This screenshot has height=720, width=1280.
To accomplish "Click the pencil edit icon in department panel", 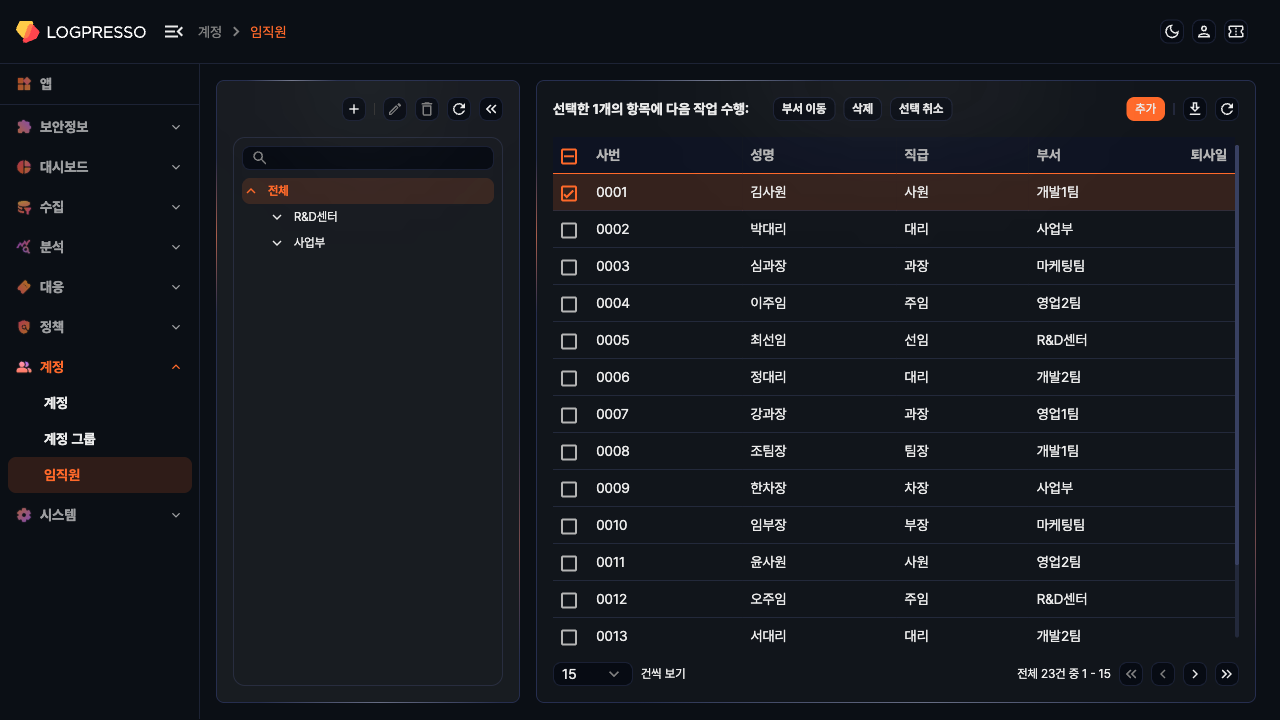I will [x=395, y=109].
